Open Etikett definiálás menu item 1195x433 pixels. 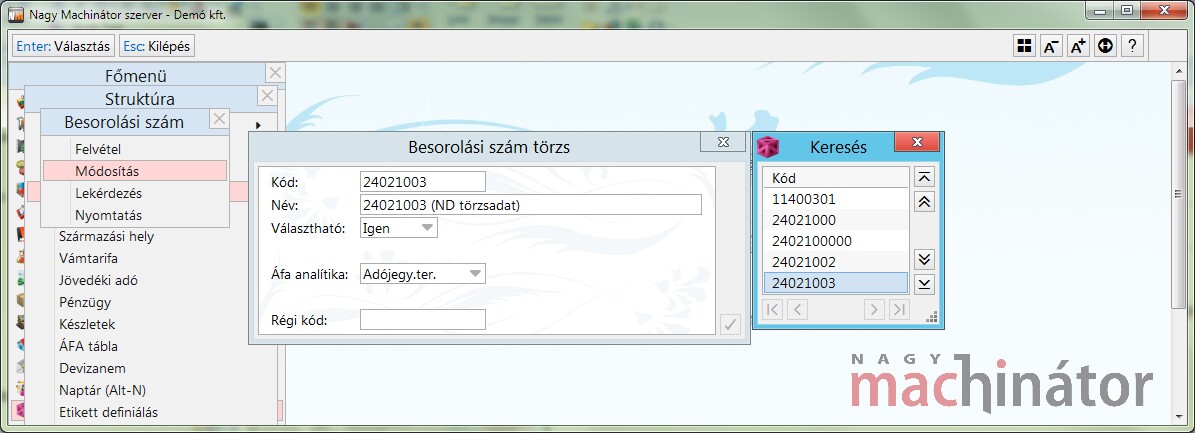coord(108,412)
